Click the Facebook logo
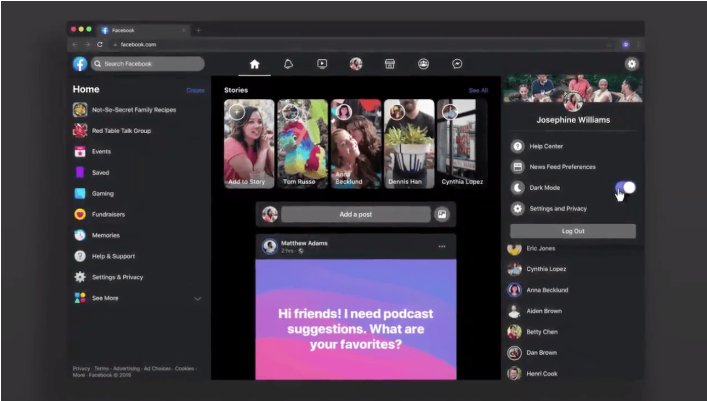 click(x=80, y=64)
